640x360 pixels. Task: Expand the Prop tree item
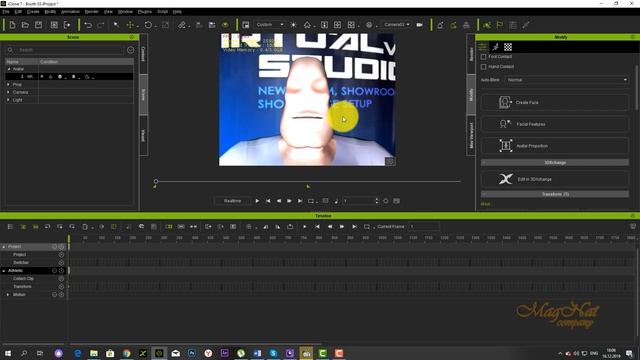click(x=8, y=84)
